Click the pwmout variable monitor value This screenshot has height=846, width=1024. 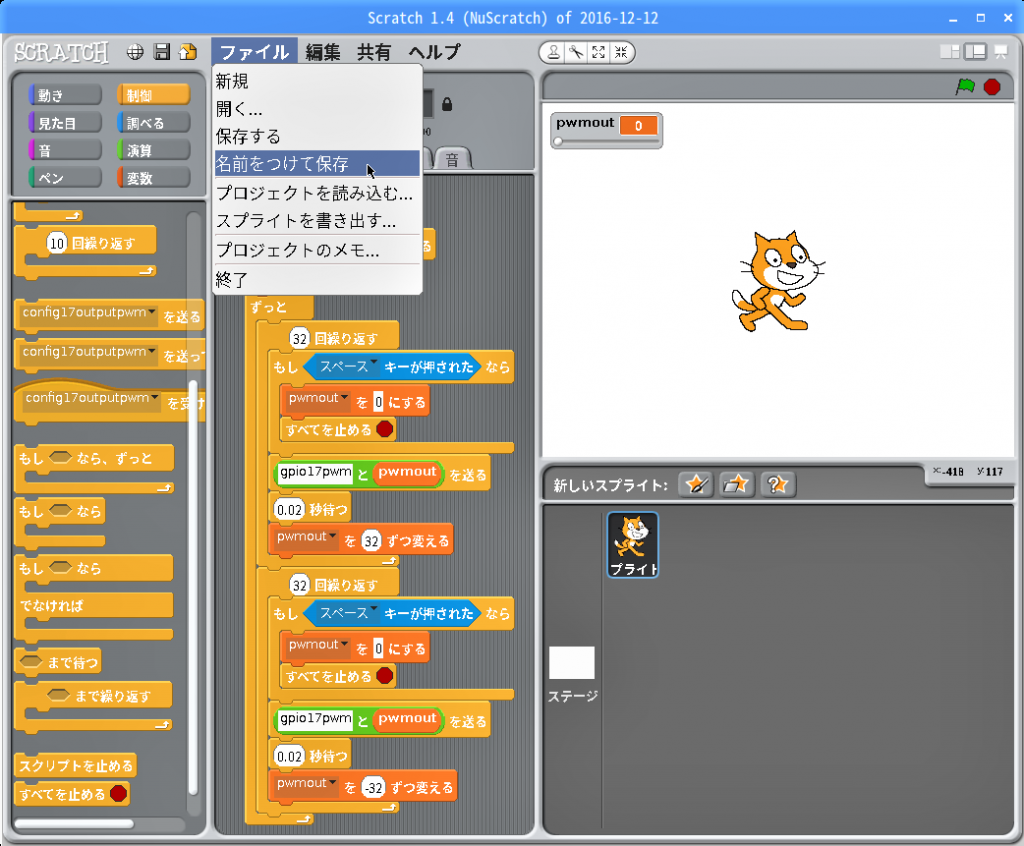tap(638, 125)
